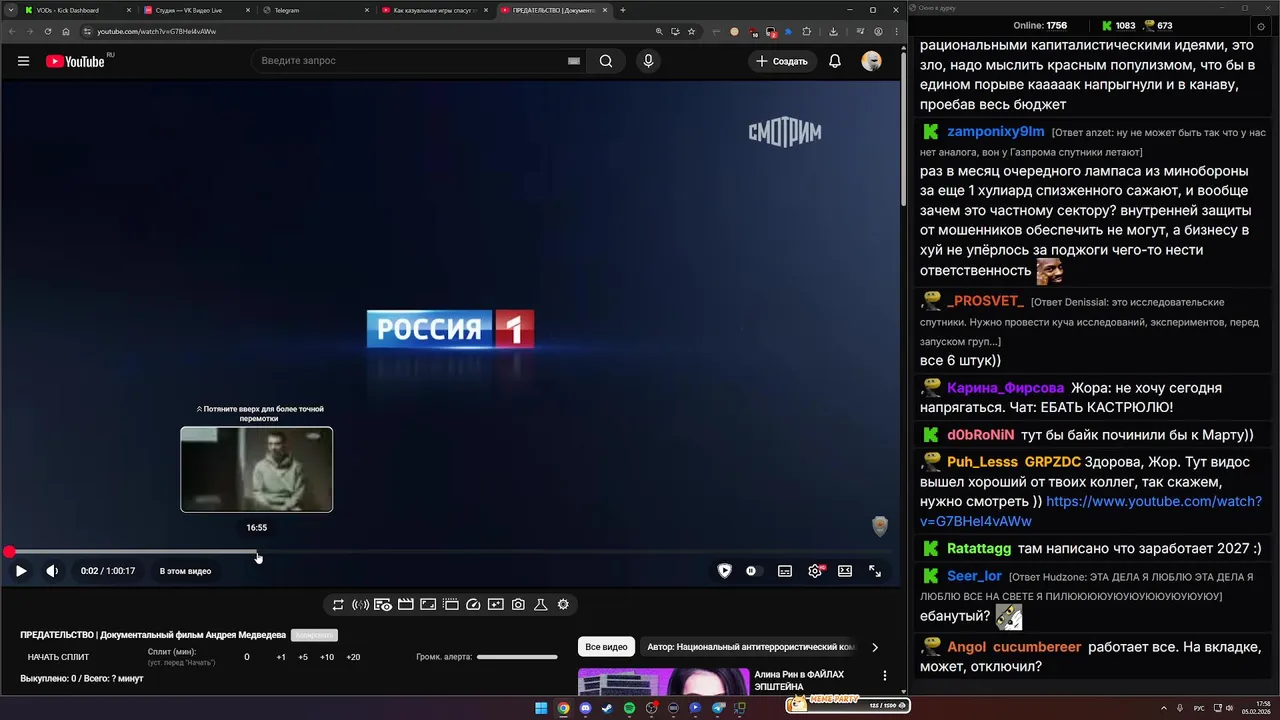
Task: Click the shield icon in player controls
Action: (724, 571)
